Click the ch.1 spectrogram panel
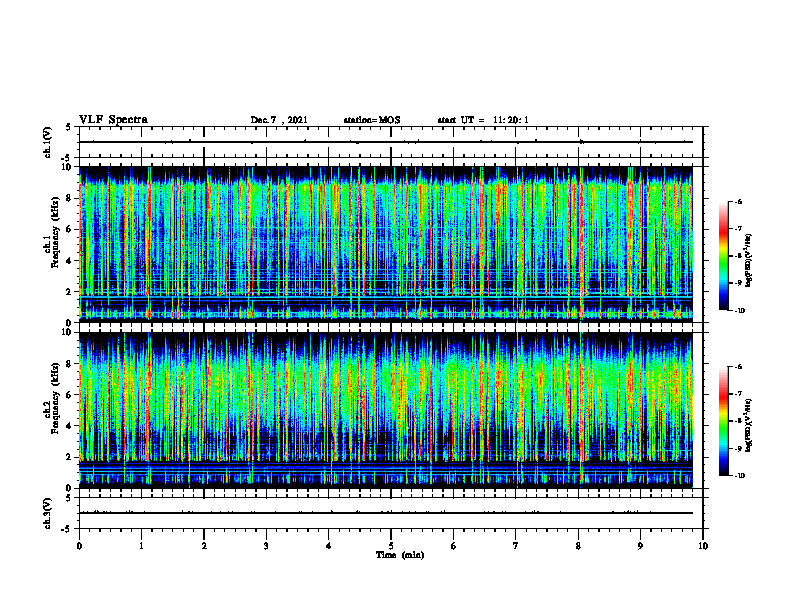This screenshot has height=612, width=792. (x=386, y=244)
